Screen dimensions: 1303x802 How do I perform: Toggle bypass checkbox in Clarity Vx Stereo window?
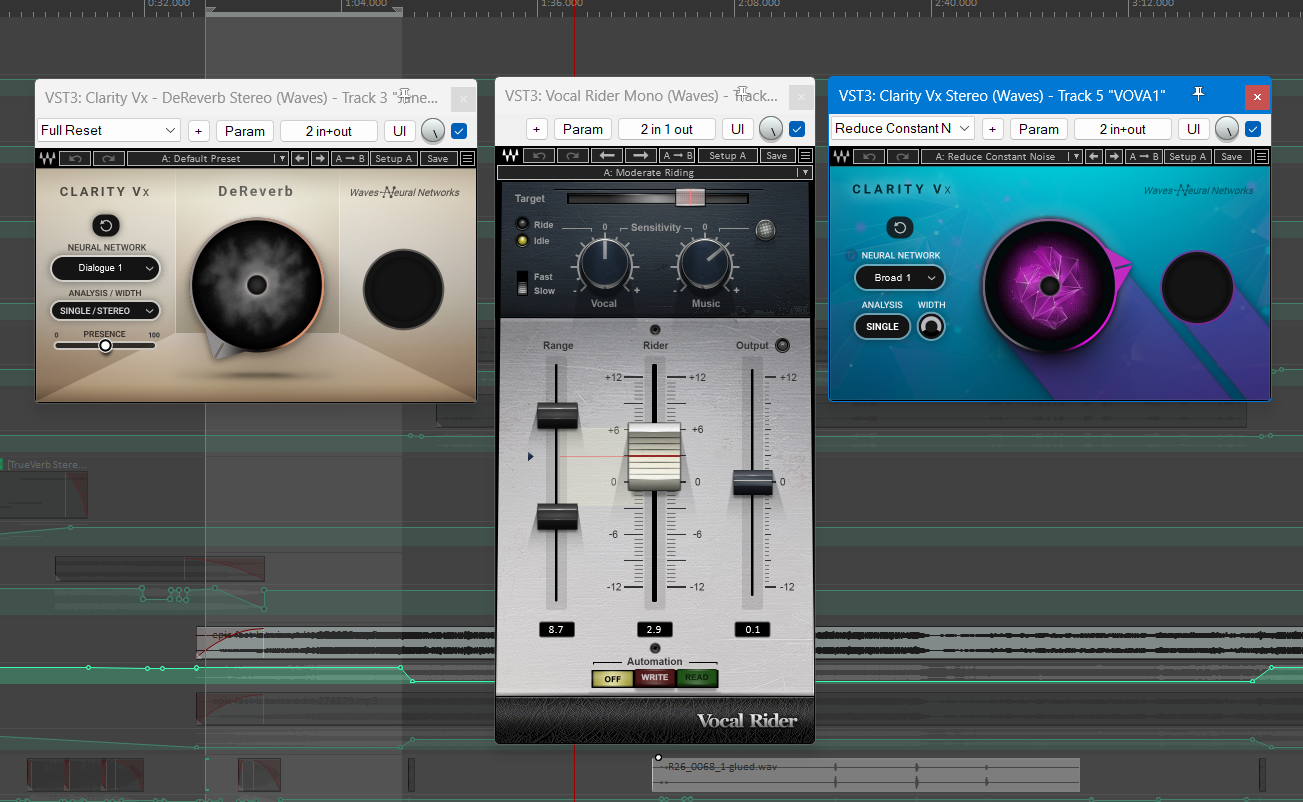coord(1253,128)
